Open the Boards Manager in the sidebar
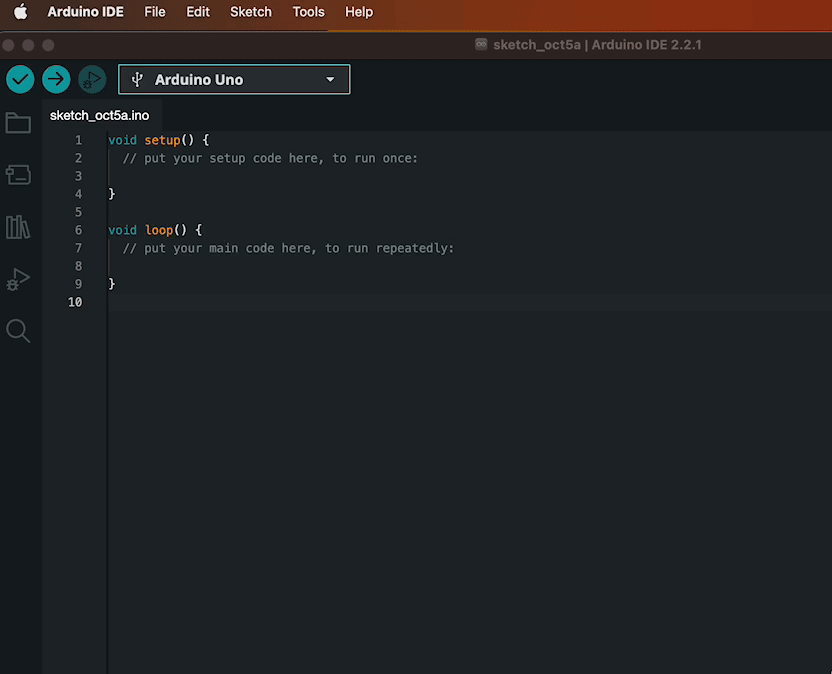This screenshot has height=674, width=832. click(18, 175)
